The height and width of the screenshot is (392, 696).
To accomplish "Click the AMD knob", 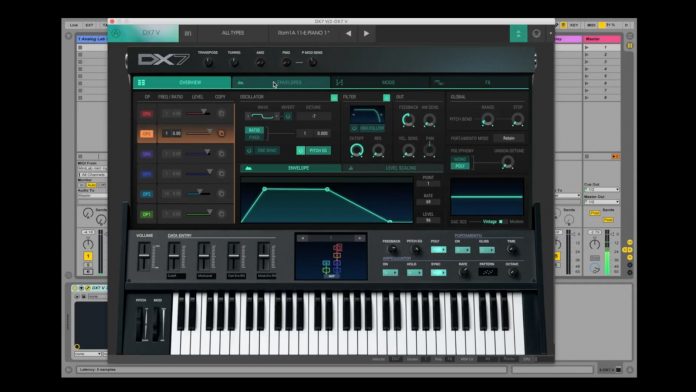I will [261, 63].
